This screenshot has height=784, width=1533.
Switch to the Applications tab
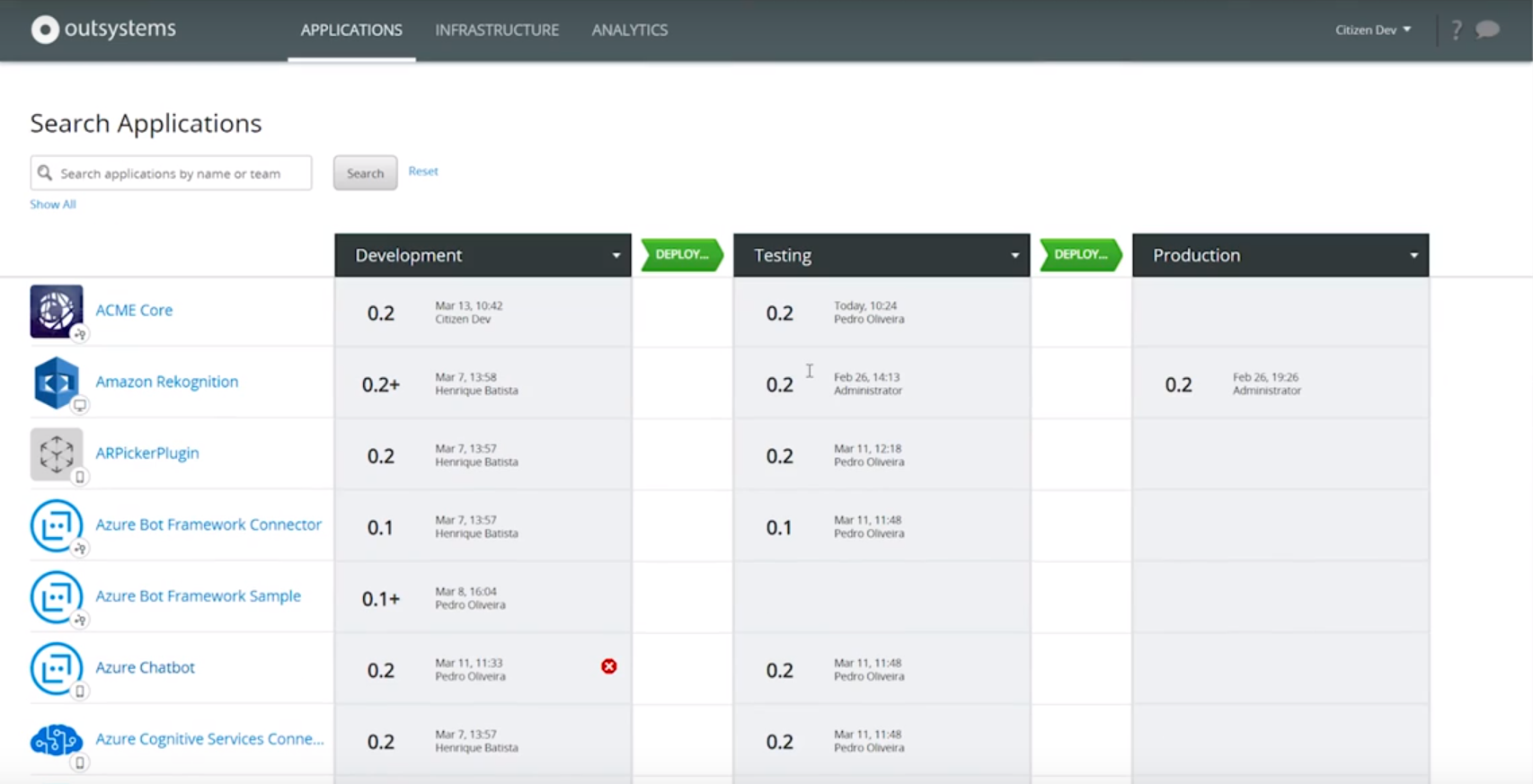point(351,30)
